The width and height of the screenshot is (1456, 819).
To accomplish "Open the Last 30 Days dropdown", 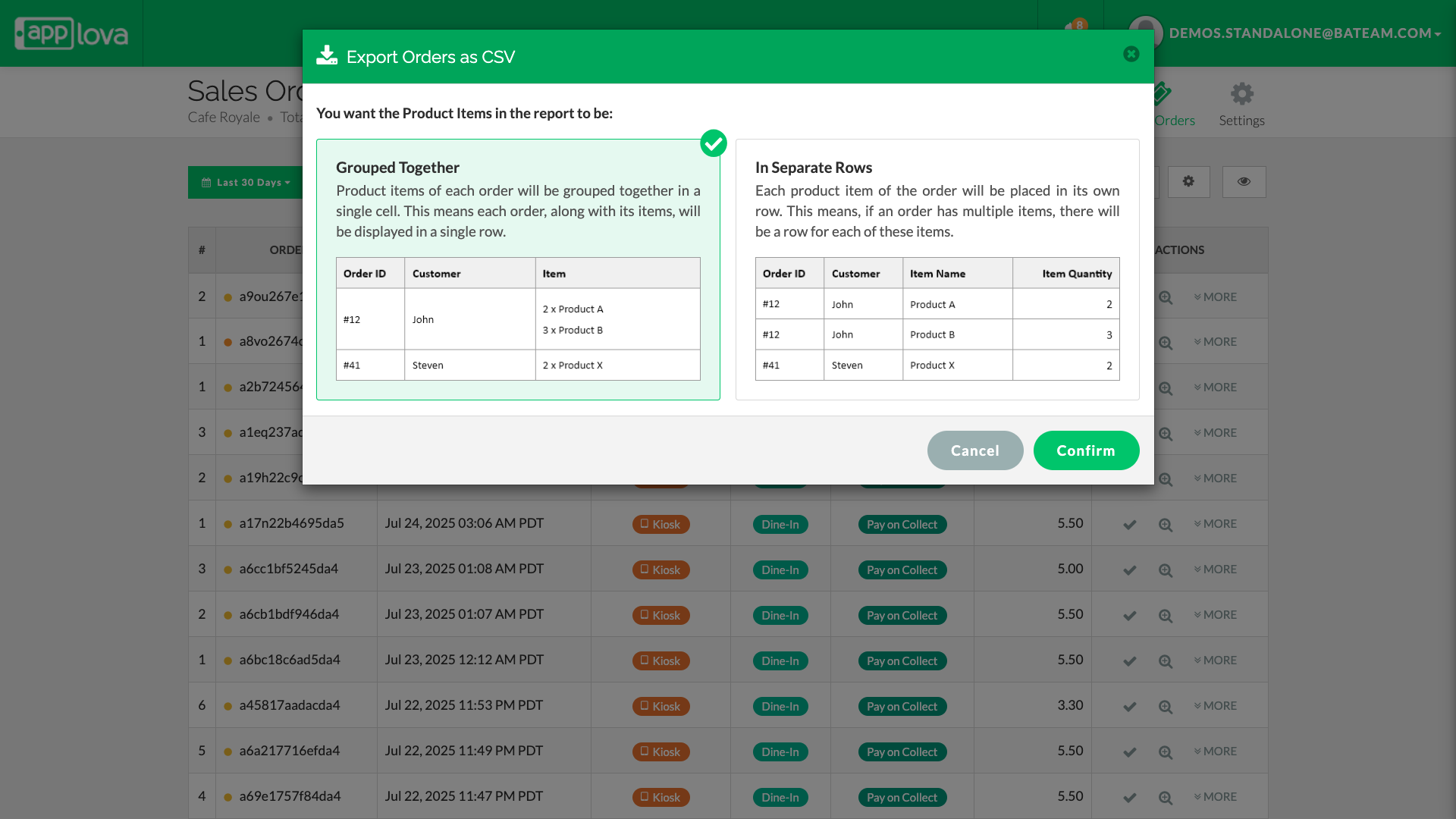I will point(246,183).
